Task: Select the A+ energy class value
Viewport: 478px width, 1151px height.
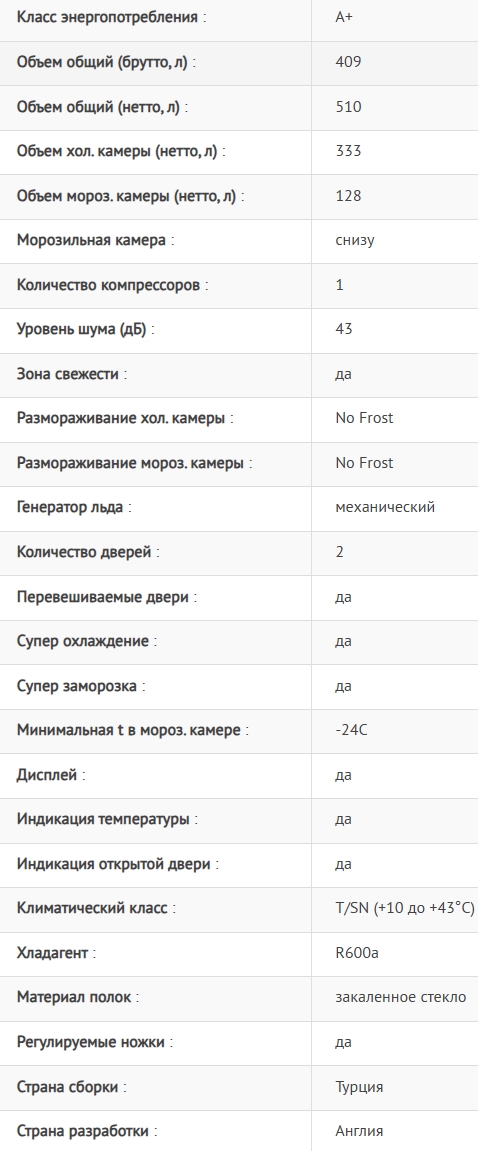Action: point(344,17)
